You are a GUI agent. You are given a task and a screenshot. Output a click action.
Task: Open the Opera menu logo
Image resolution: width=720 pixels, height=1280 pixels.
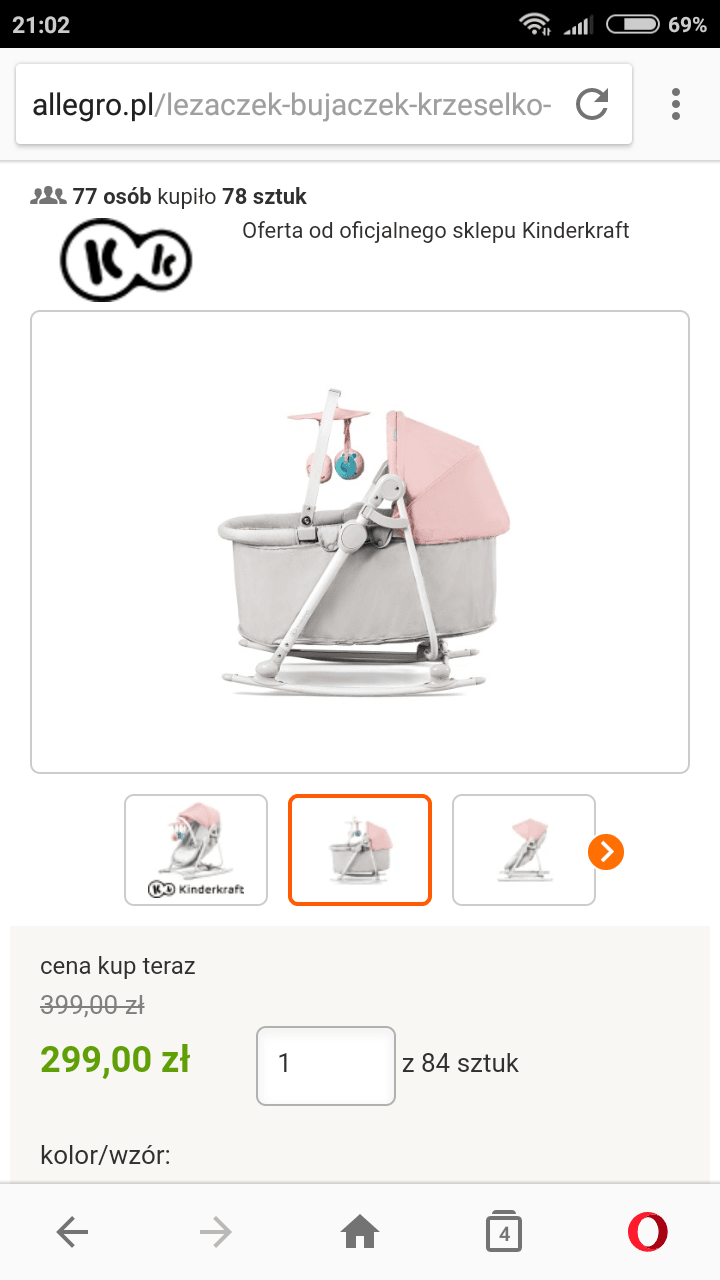(x=648, y=1232)
